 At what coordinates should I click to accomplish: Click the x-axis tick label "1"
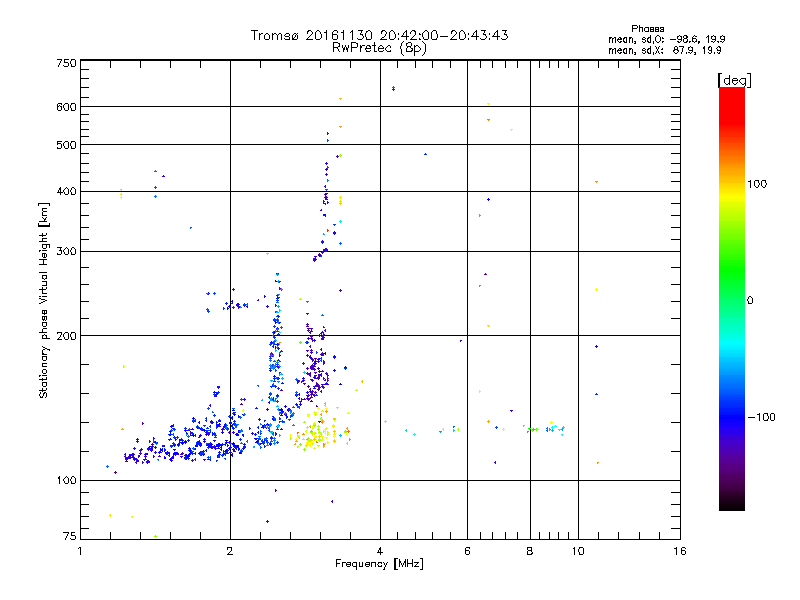tap(80, 551)
